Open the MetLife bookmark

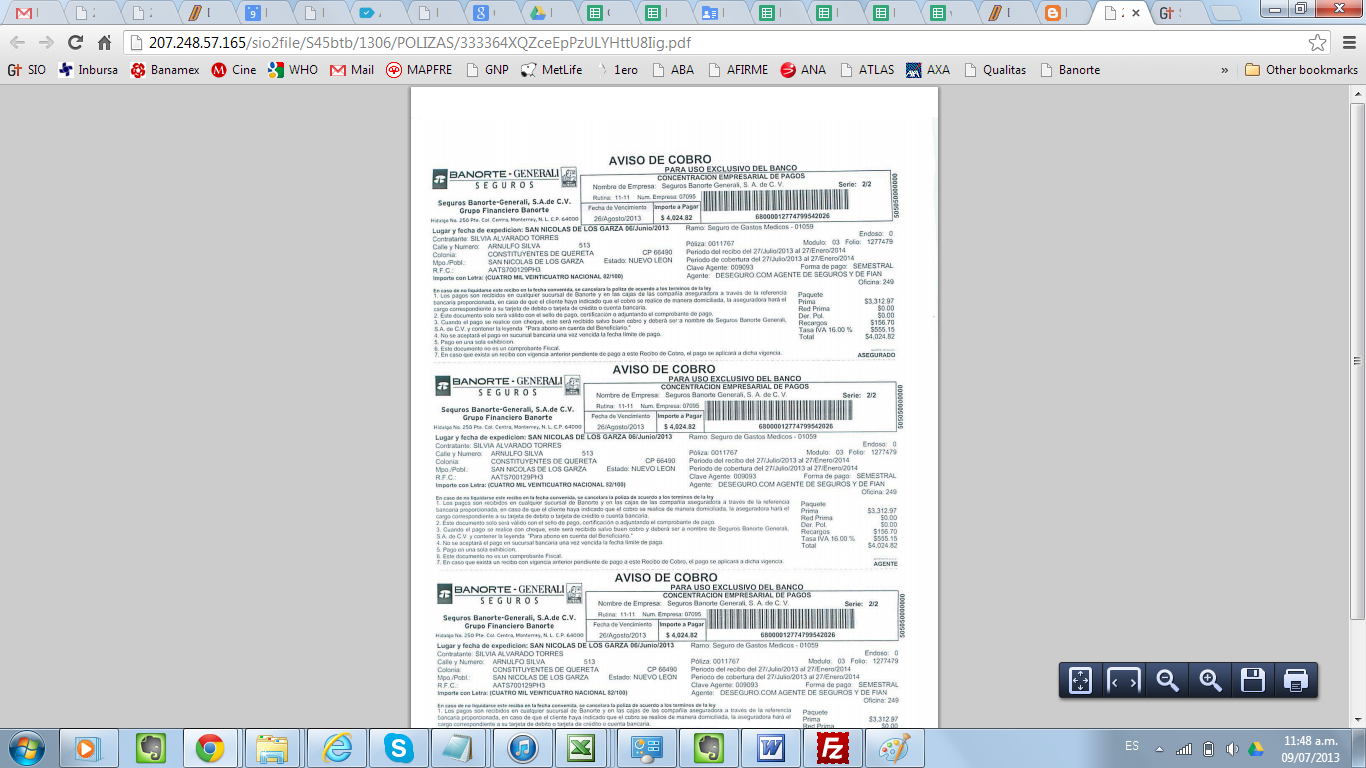pyautogui.click(x=551, y=70)
